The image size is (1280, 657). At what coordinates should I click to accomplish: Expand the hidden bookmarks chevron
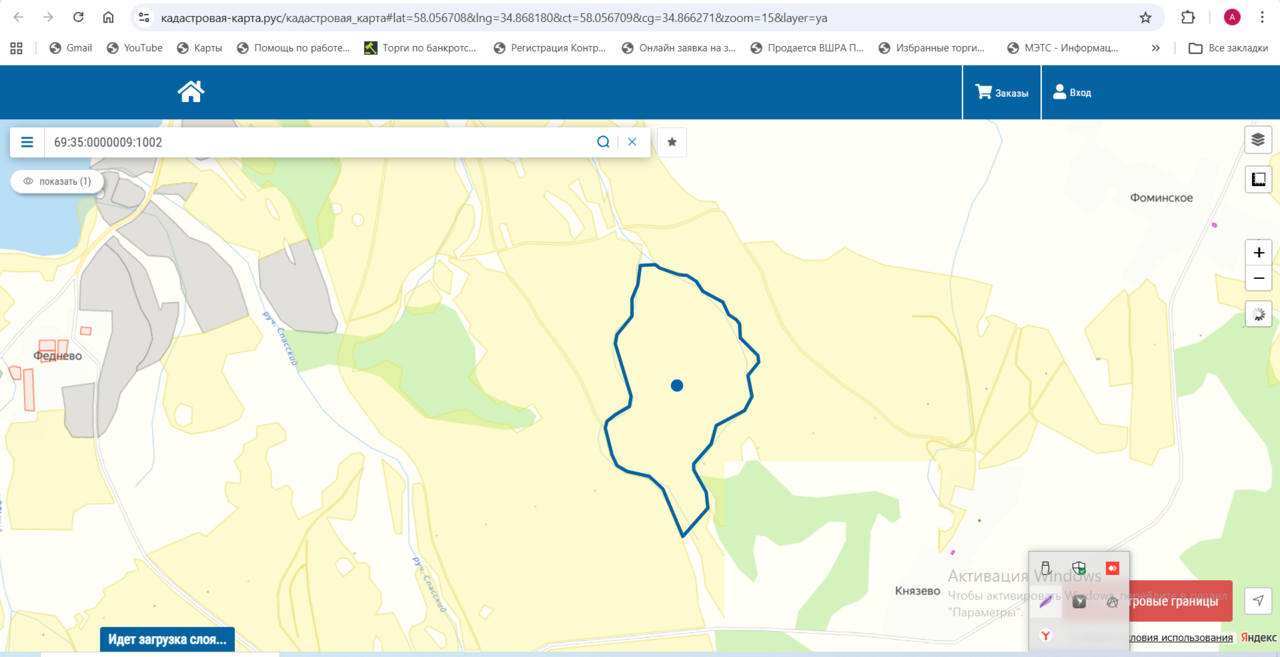1156,48
